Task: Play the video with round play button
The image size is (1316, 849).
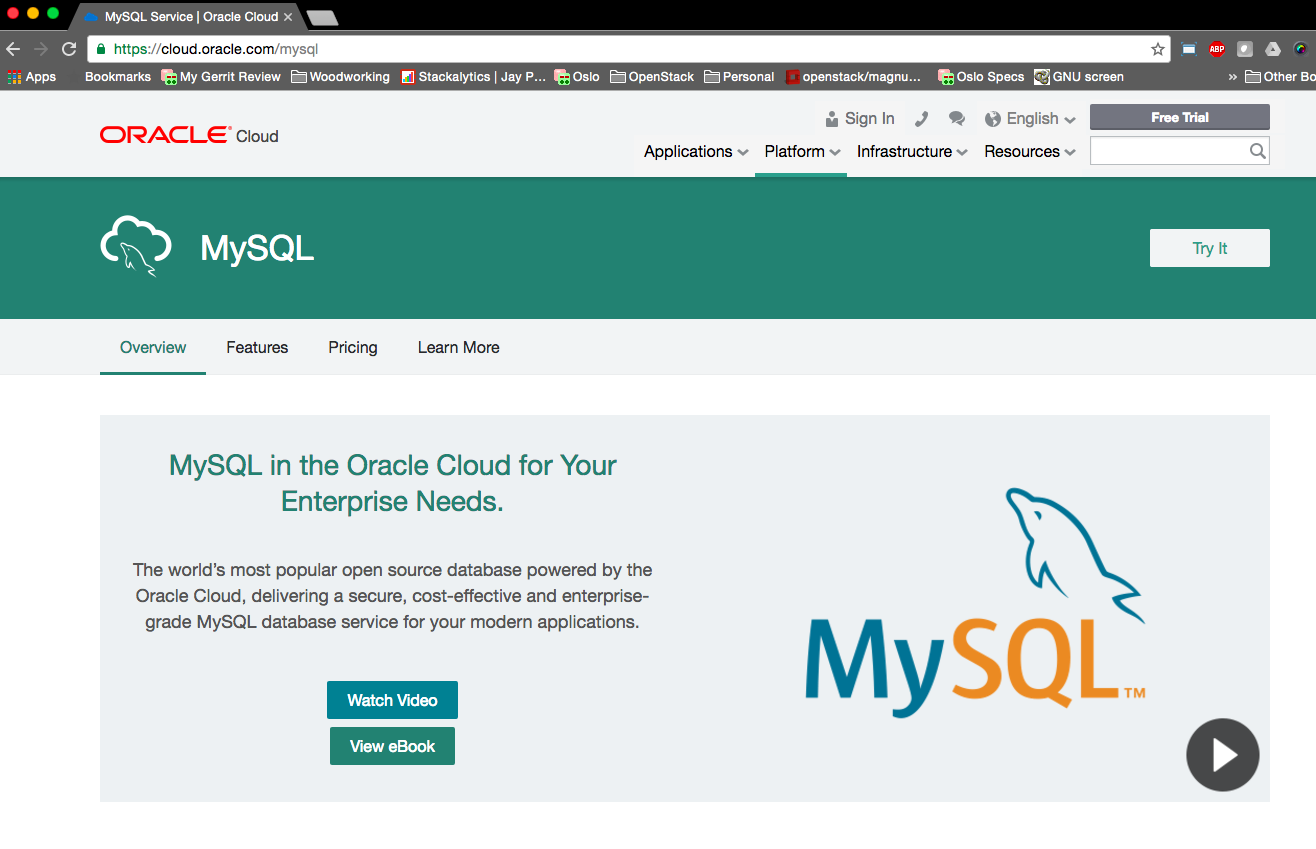Action: (1223, 755)
